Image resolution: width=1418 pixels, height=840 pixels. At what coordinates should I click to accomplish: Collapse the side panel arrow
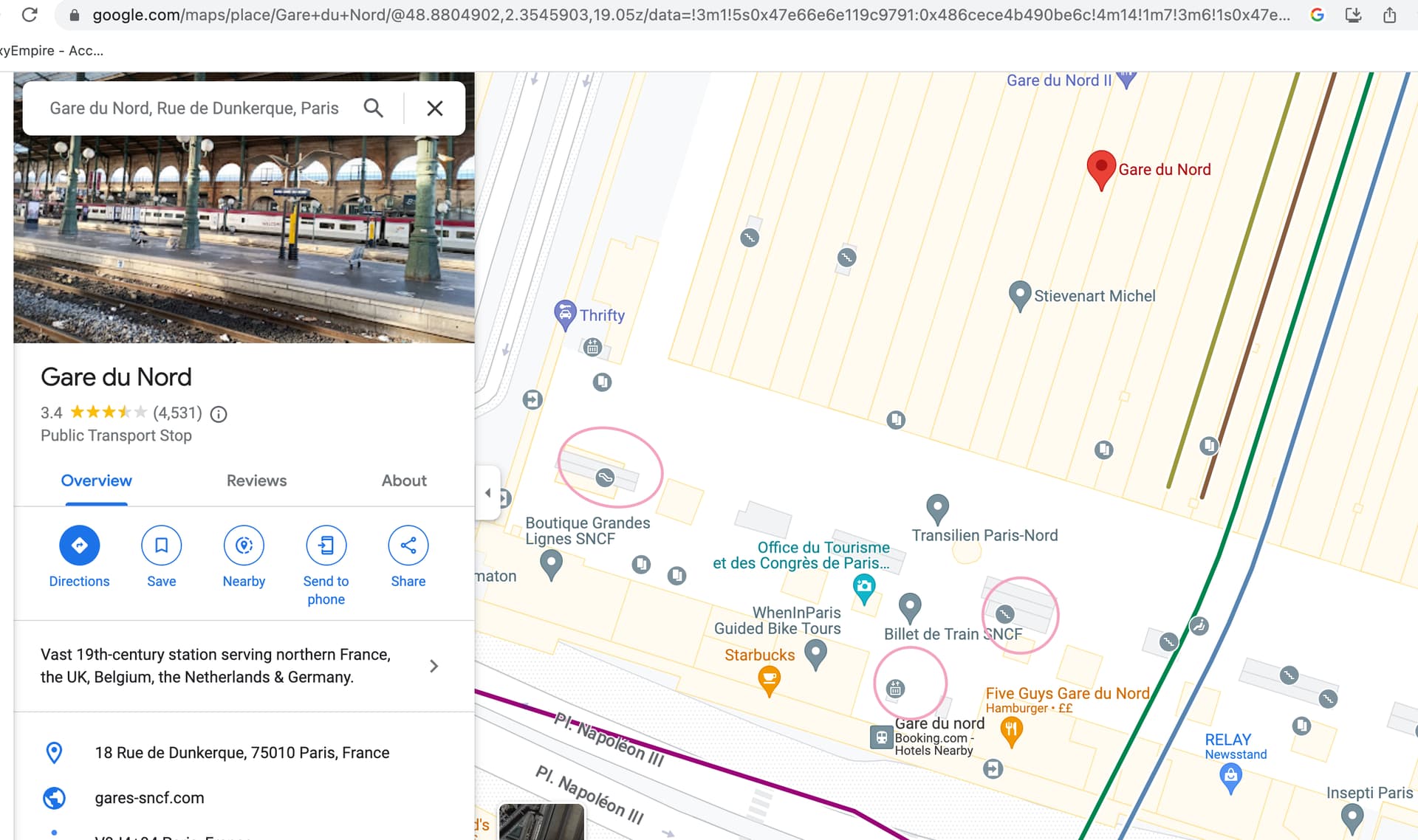point(487,492)
